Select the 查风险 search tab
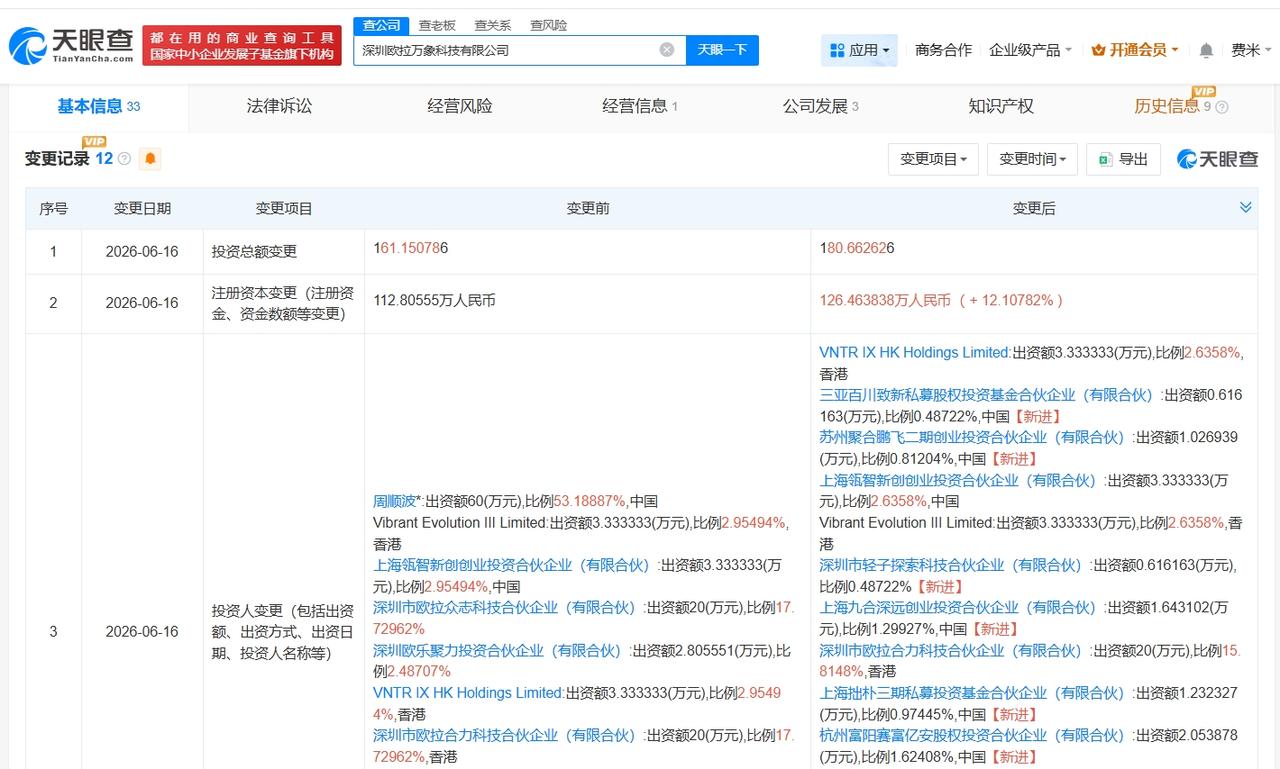Viewport: 1280px width, 769px height. coord(548,25)
